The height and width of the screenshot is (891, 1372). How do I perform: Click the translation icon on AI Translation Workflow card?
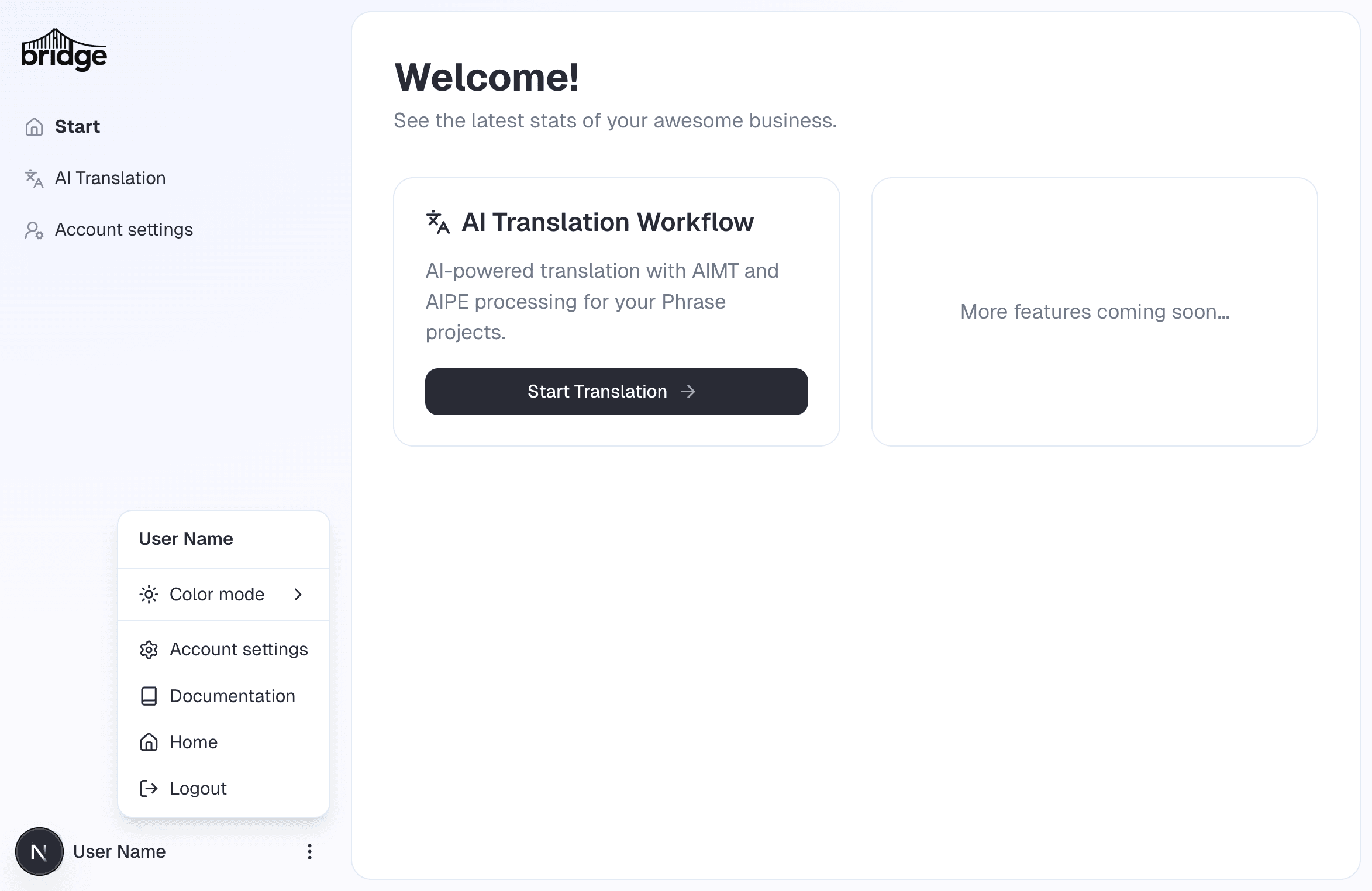tap(436, 222)
